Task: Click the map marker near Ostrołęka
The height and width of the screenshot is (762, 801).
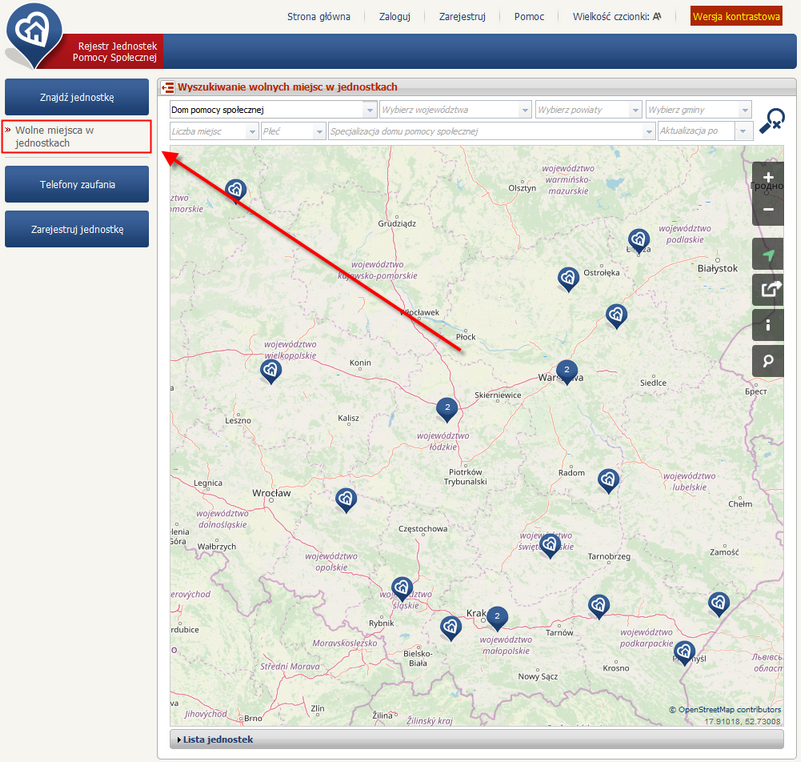Action: tap(568, 278)
